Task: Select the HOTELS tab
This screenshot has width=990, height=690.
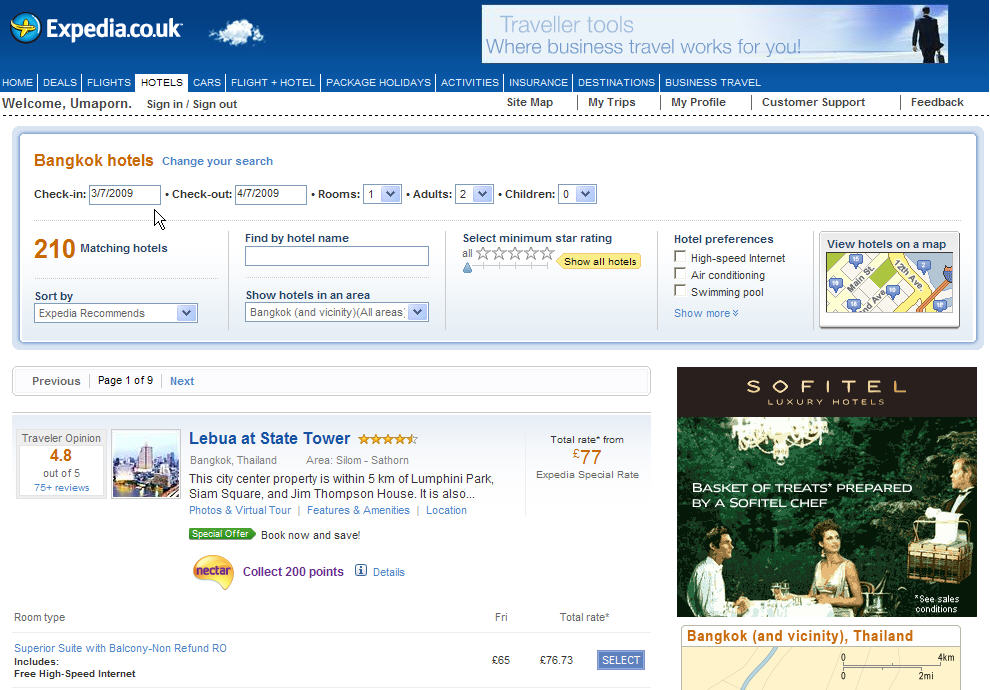Action: [162, 82]
